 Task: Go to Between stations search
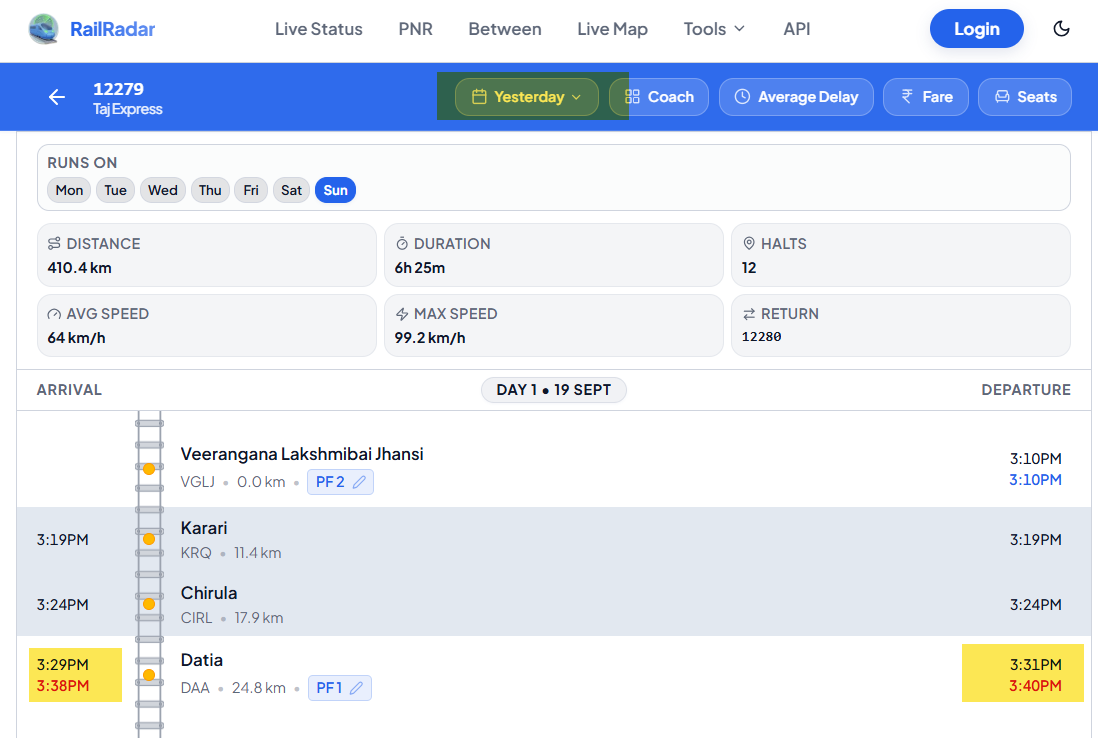pyautogui.click(x=505, y=29)
